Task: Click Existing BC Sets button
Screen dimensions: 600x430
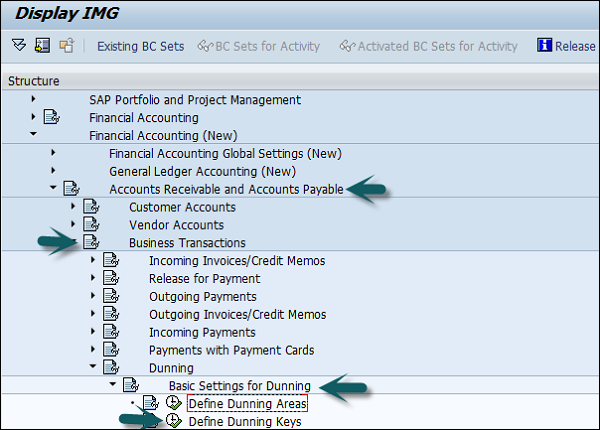Action: [x=140, y=46]
